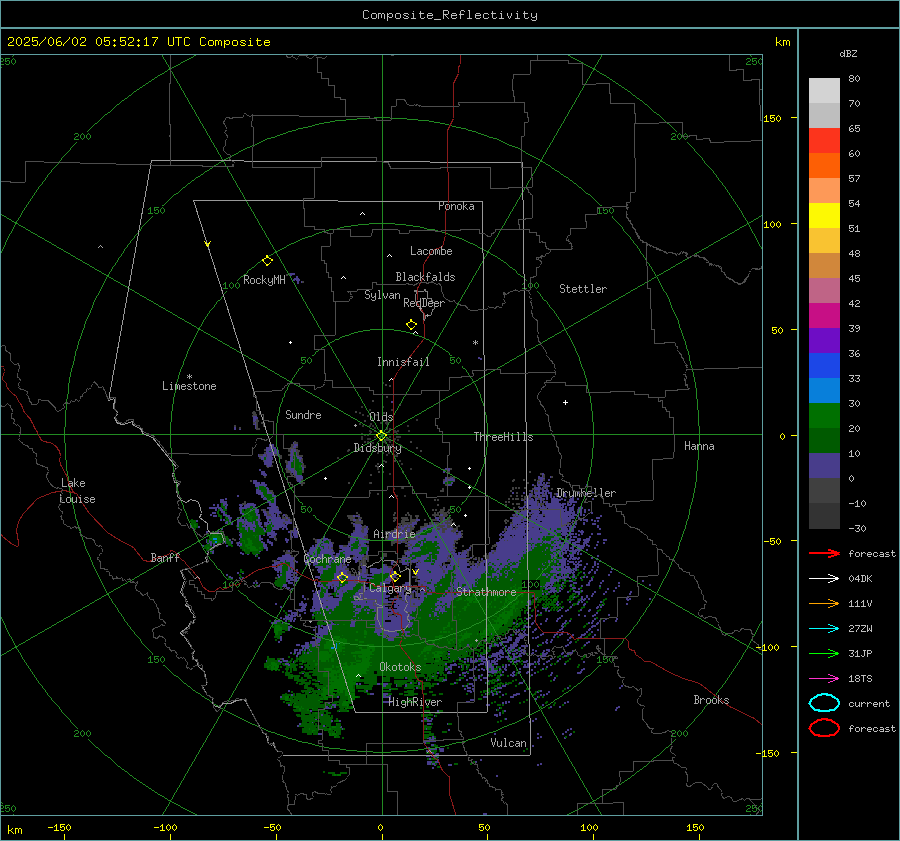
Task: Click the Ponoka label
Action: (456, 206)
